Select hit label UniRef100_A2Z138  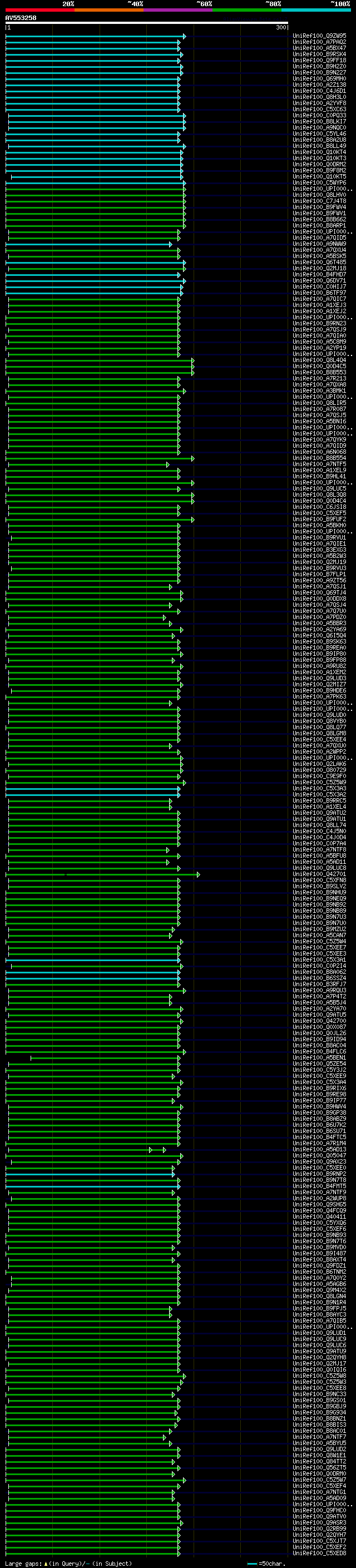tap(319, 85)
